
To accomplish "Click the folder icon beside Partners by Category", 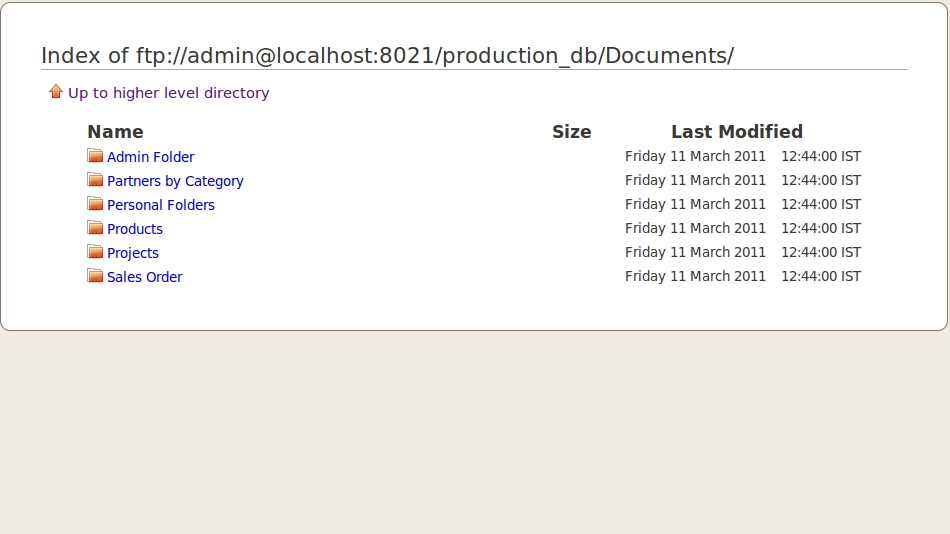I will [x=95, y=179].
